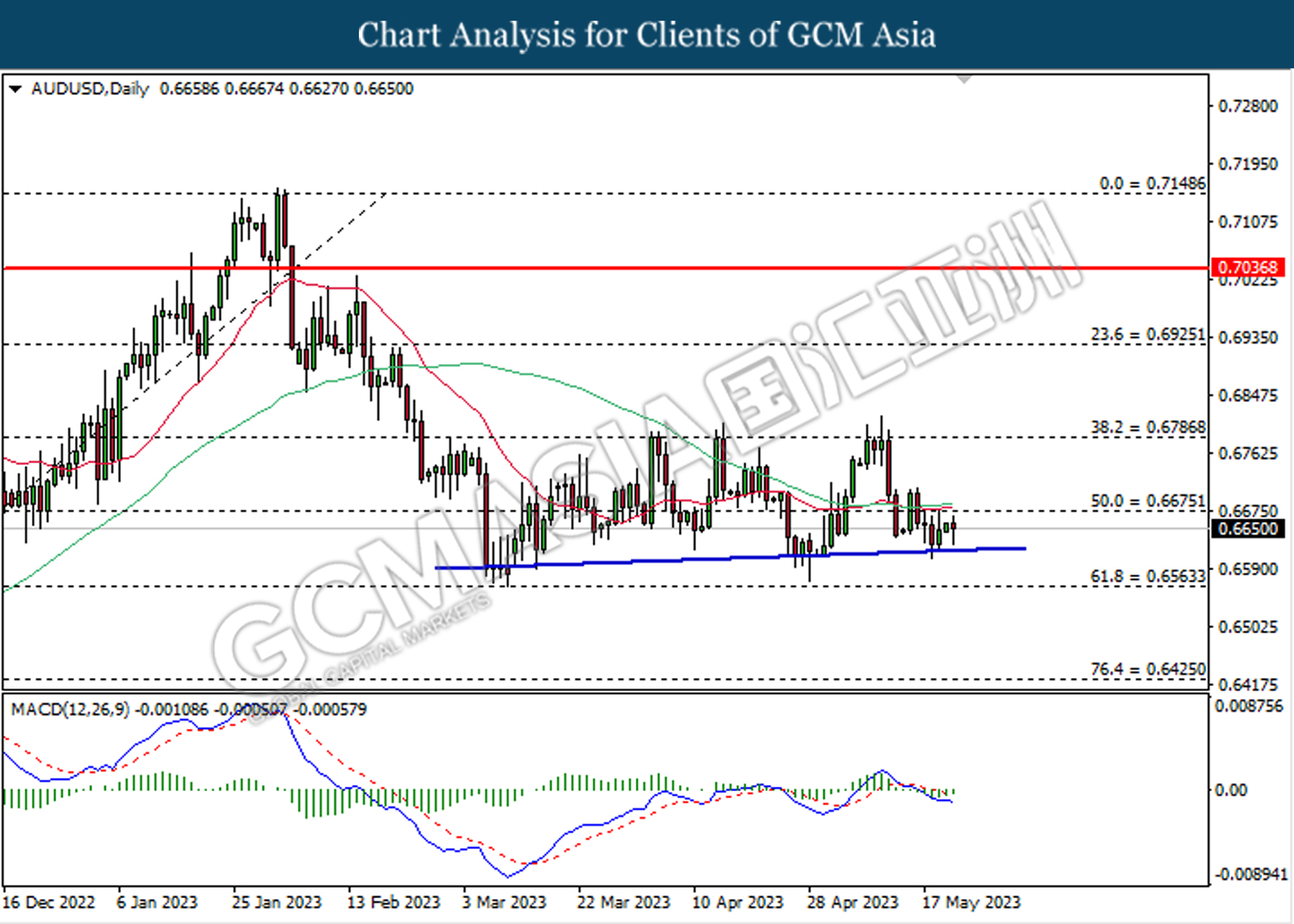Click the 6 Jan 2023 date label
This screenshot has height=924, width=1294.
157,902
